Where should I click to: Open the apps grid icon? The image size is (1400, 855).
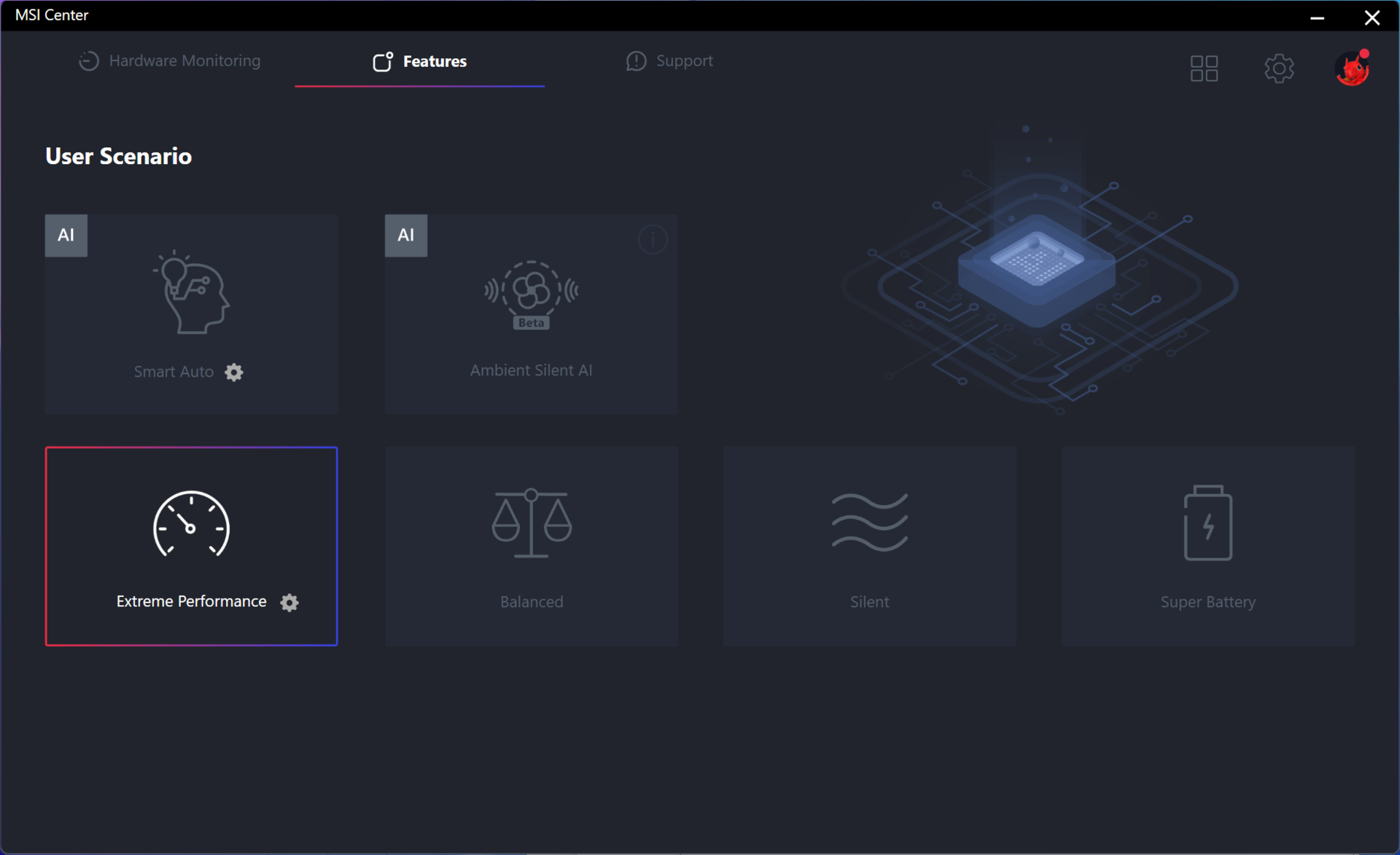point(1204,69)
